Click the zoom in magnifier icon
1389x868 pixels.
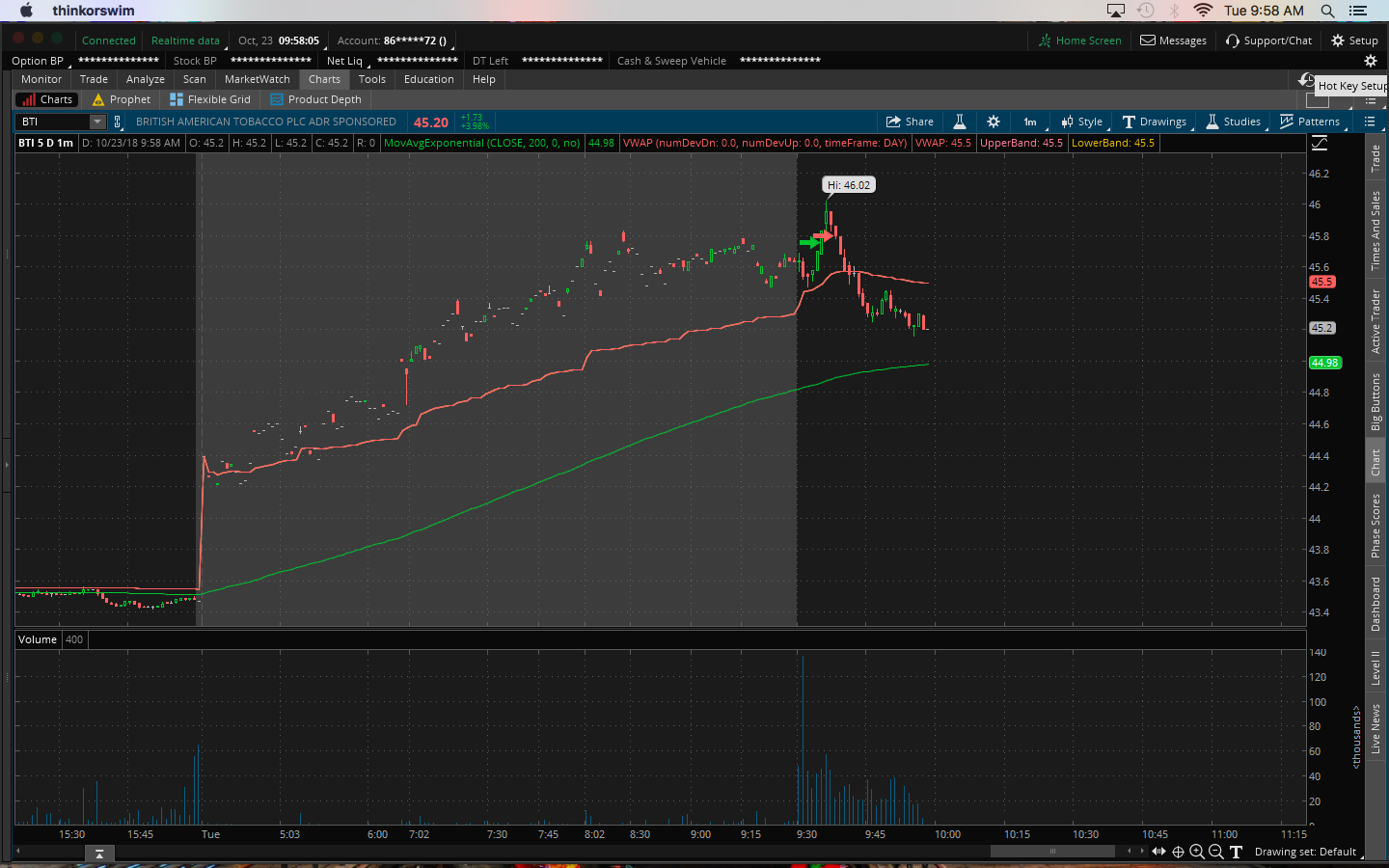coord(1197,852)
